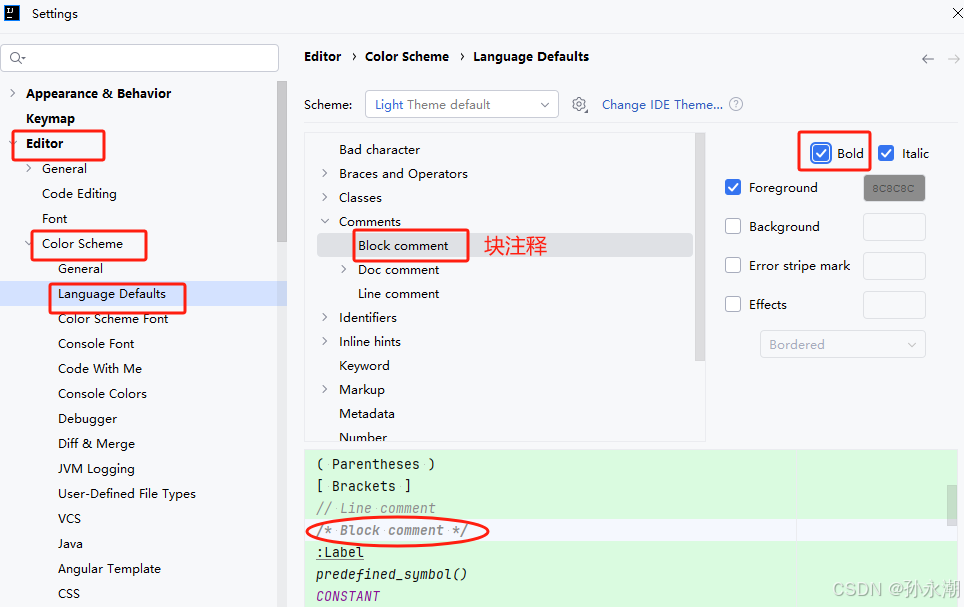The height and width of the screenshot is (607, 964).
Task: Expand the Classes group
Action: pos(325,197)
